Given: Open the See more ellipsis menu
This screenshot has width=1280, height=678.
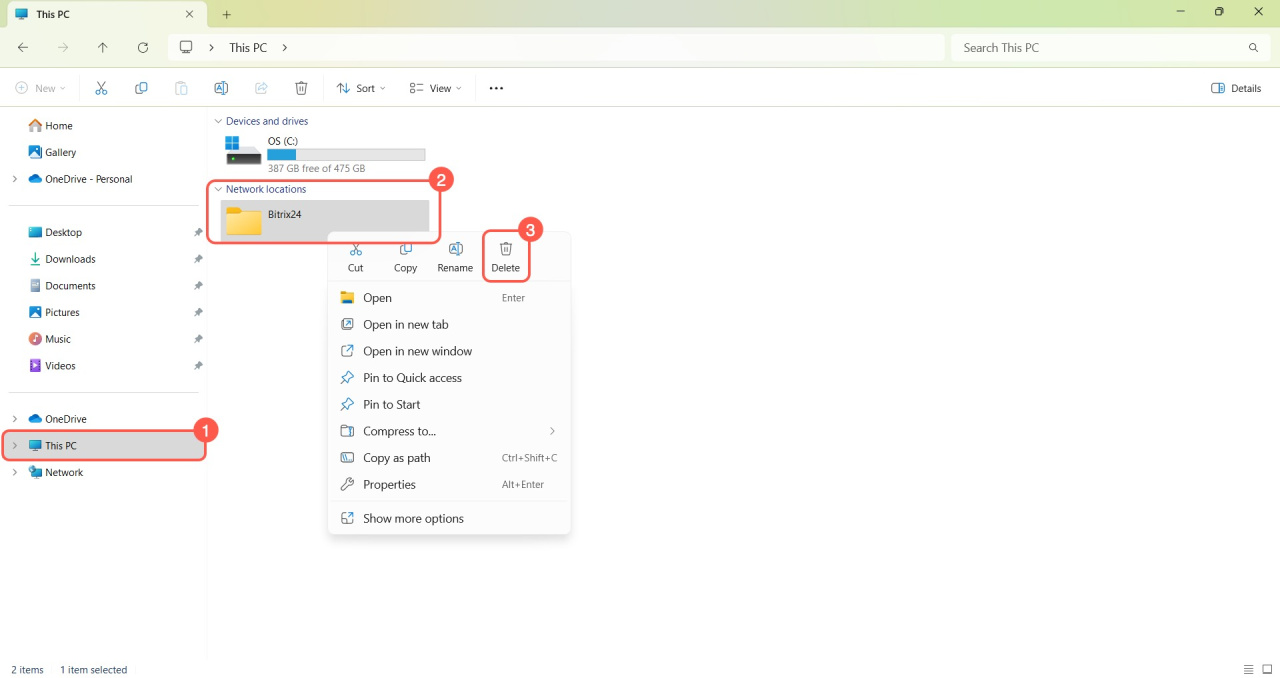Looking at the screenshot, I should [496, 88].
